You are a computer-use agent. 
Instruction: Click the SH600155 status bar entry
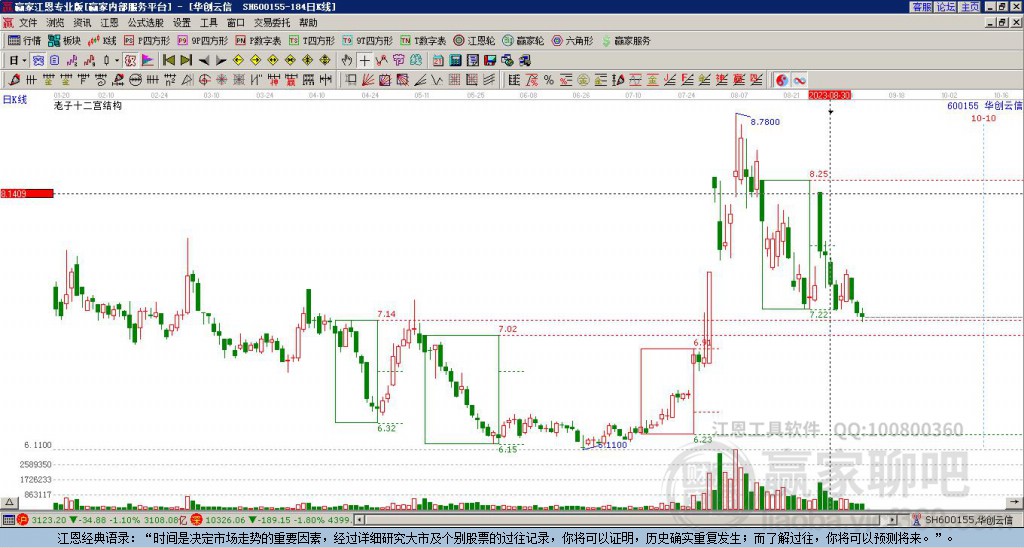[963, 520]
